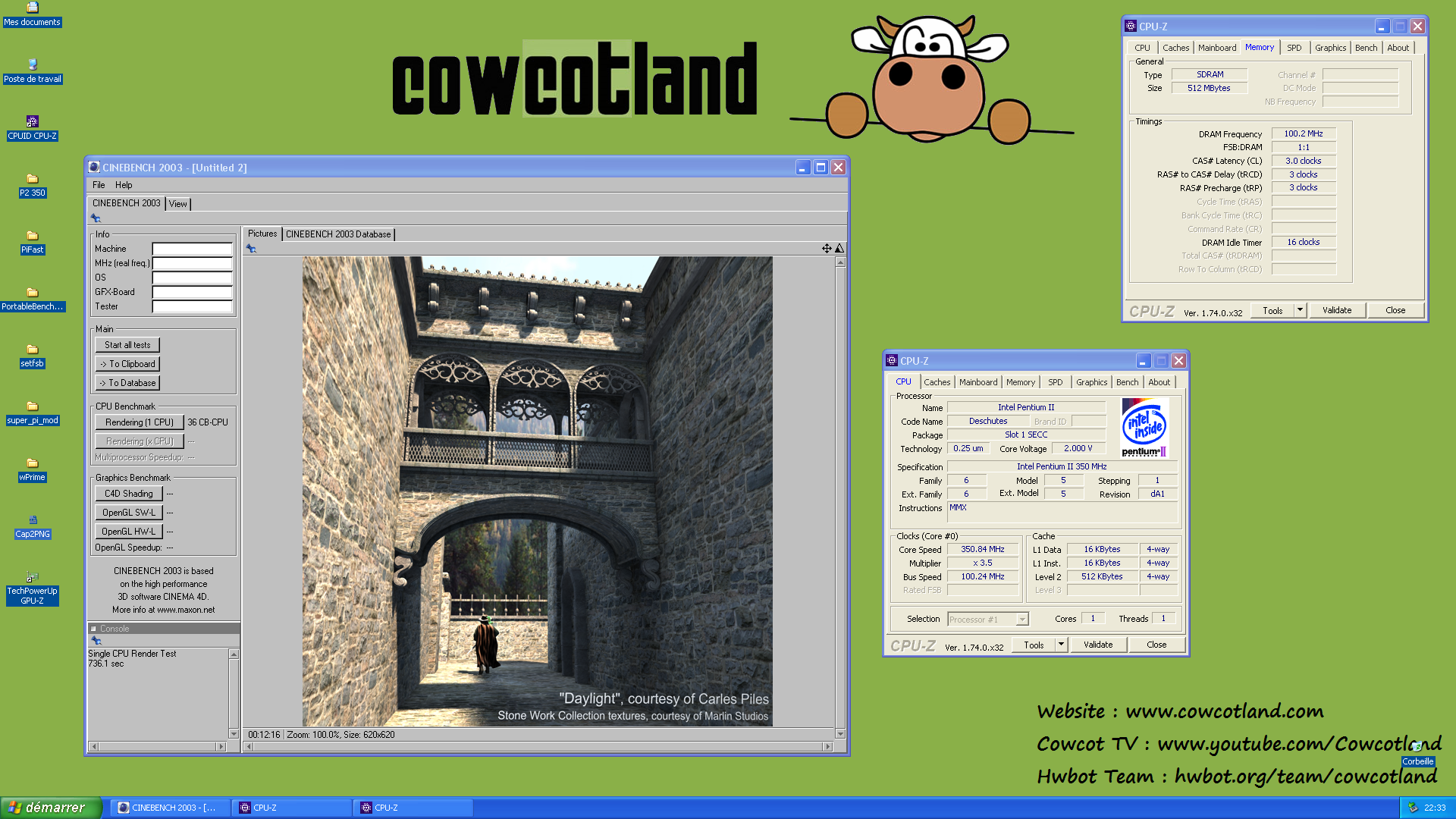Run the OpenGL HW-L benchmark
Viewport: 1456px width, 819px height.
coord(129,532)
